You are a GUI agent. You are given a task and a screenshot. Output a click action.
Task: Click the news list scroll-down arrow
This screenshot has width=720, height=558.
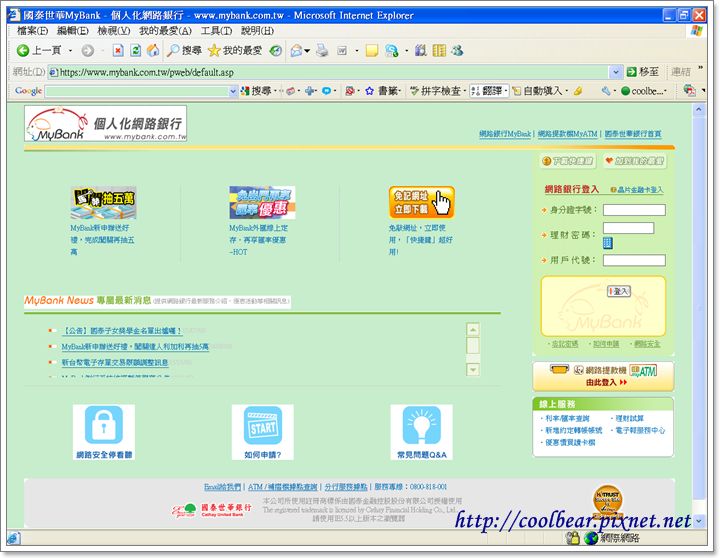[x=472, y=369]
